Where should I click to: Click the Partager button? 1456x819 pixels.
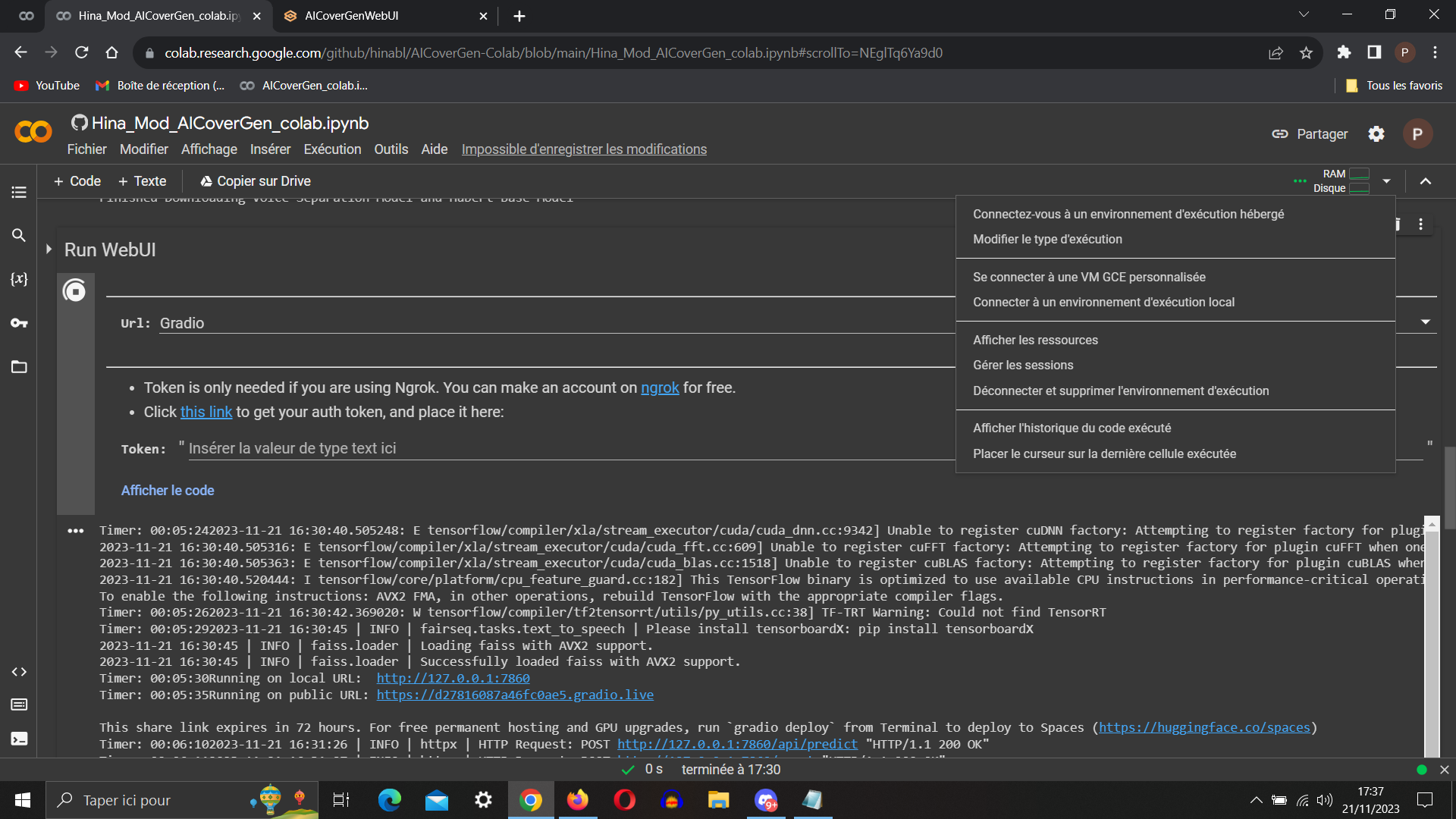tap(1310, 134)
